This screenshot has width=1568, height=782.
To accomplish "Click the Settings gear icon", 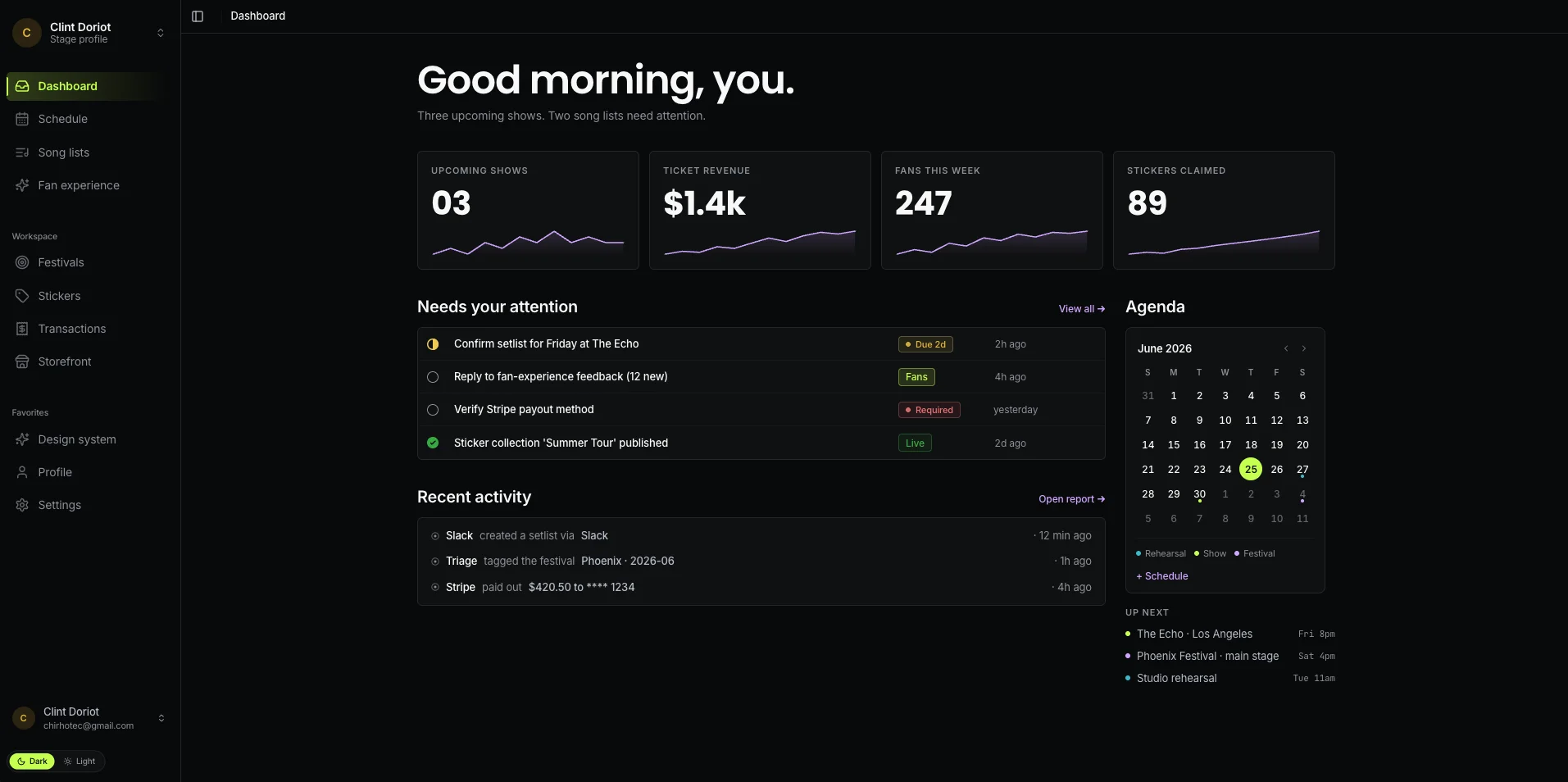I will [x=22, y=505].
